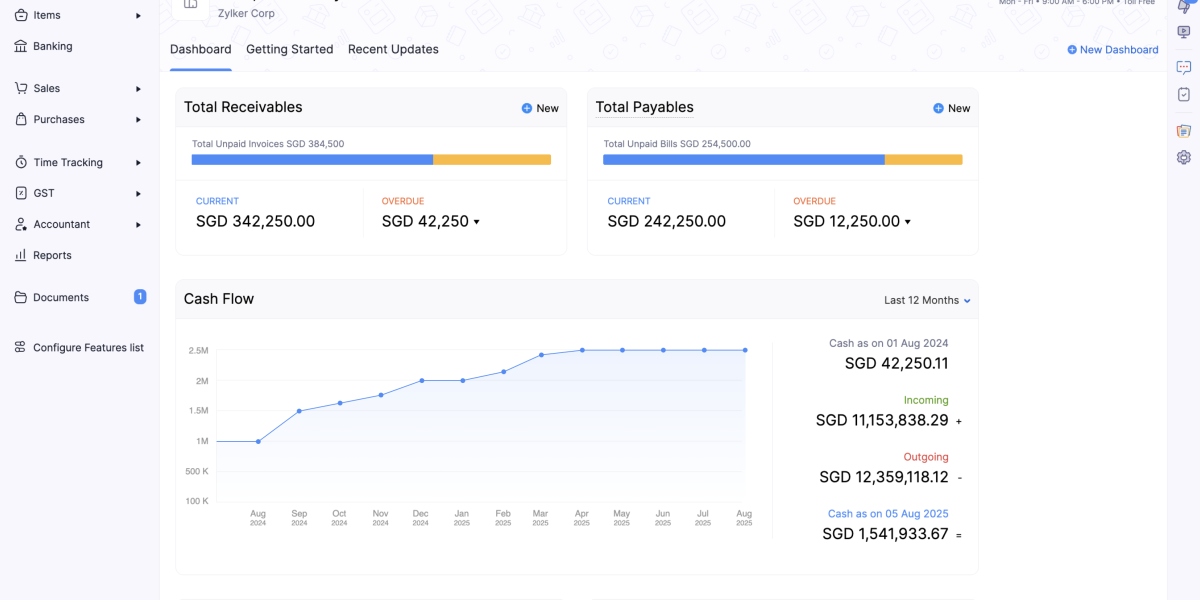Click the chat bubble icon on the right rail
The height and width of the screenshot is (600, 1200).
[1184, 67]
